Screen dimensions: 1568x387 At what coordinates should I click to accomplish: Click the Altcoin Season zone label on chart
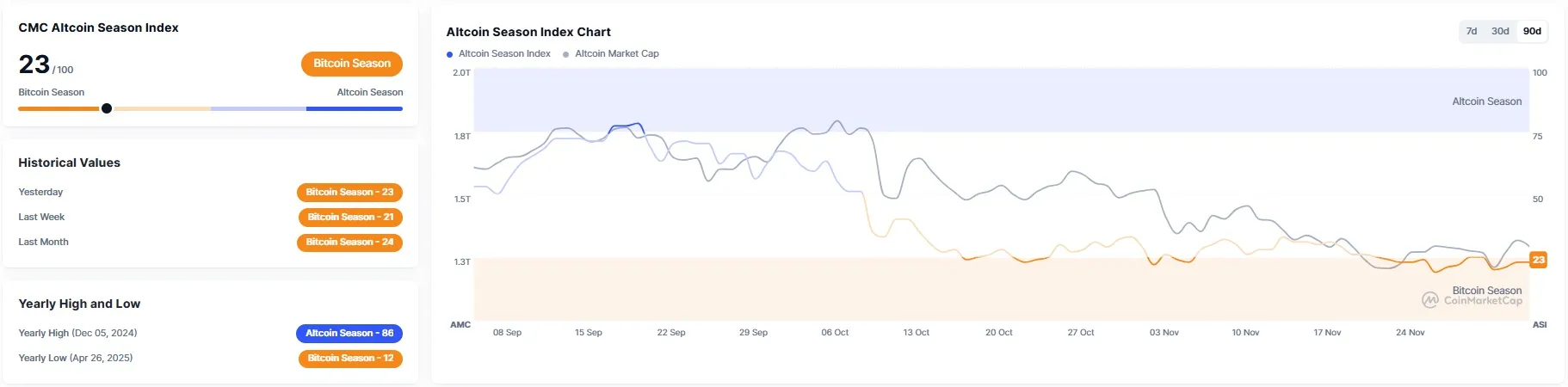pyautogui.click(x=1486, y=101)
